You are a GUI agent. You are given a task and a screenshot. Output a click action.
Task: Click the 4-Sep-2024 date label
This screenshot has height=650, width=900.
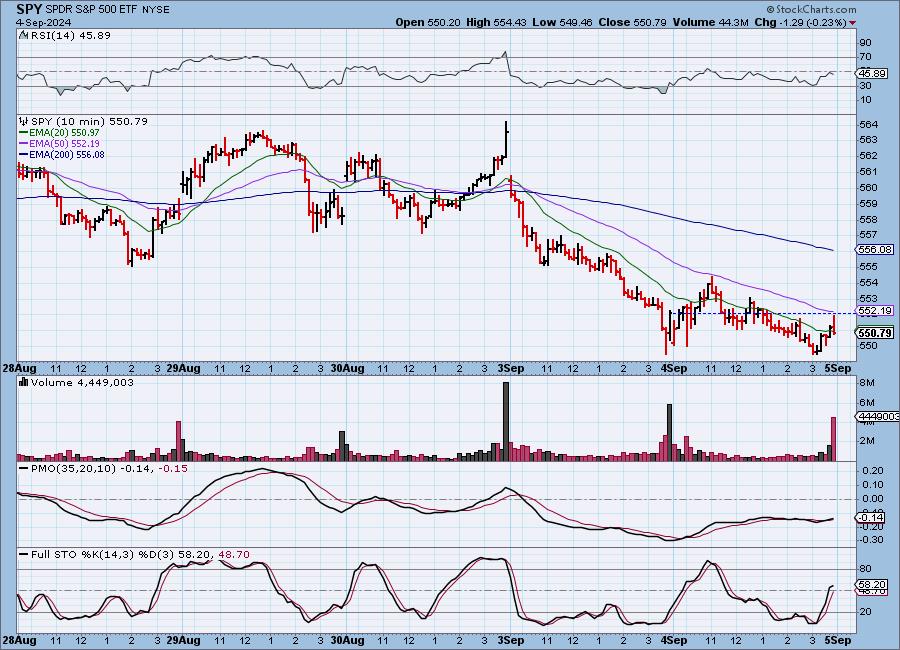pyautogui.click(x=43, y=22)
